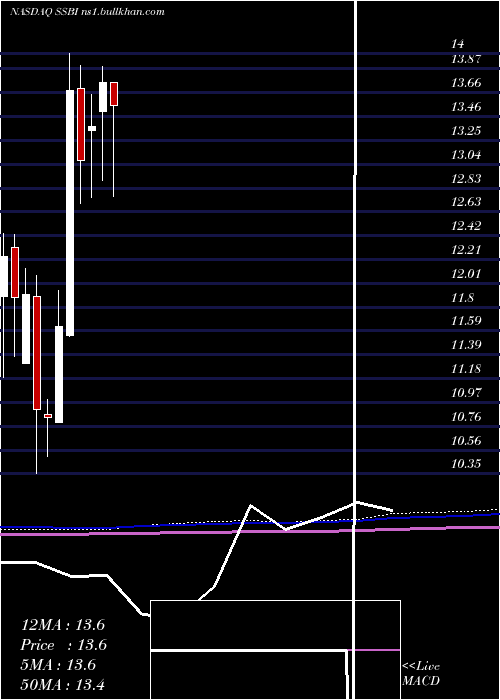Select the 11.39 price axis label
Viewport: 500px width, 700px height.
point(466,345)
